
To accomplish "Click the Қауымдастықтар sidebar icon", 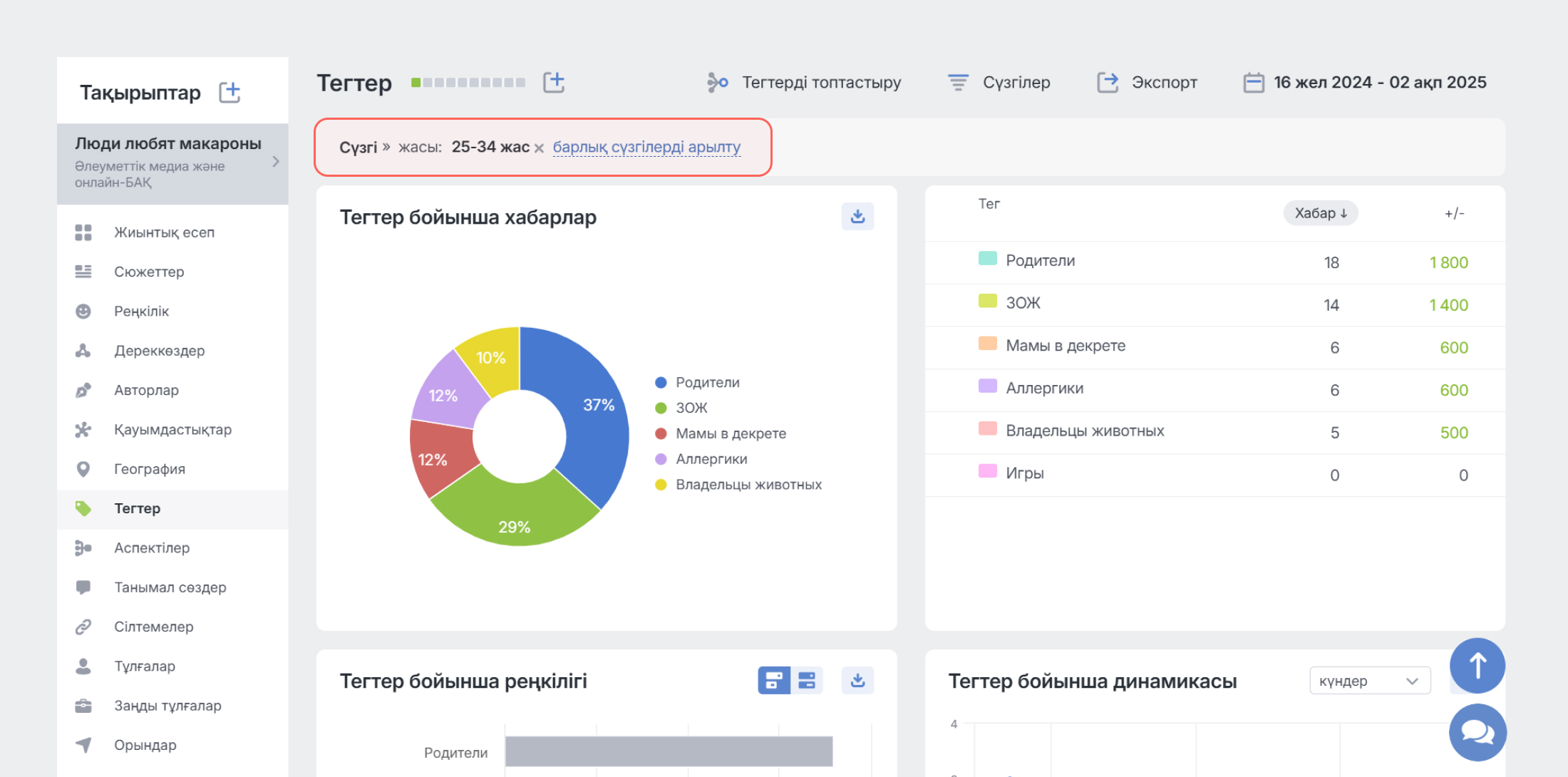I will pyautogui.click(x=83, y=429).
